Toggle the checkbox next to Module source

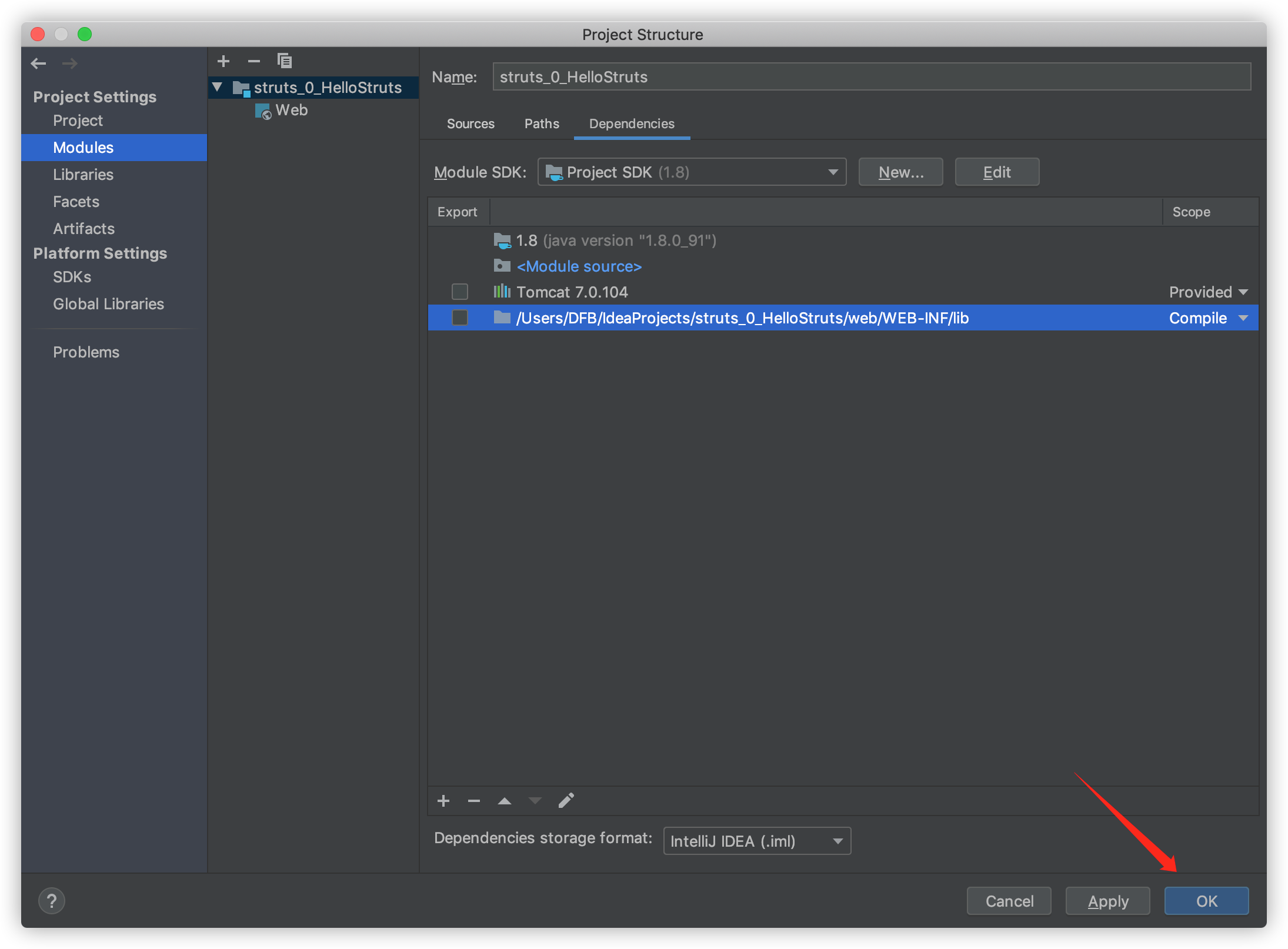point(459,265)
